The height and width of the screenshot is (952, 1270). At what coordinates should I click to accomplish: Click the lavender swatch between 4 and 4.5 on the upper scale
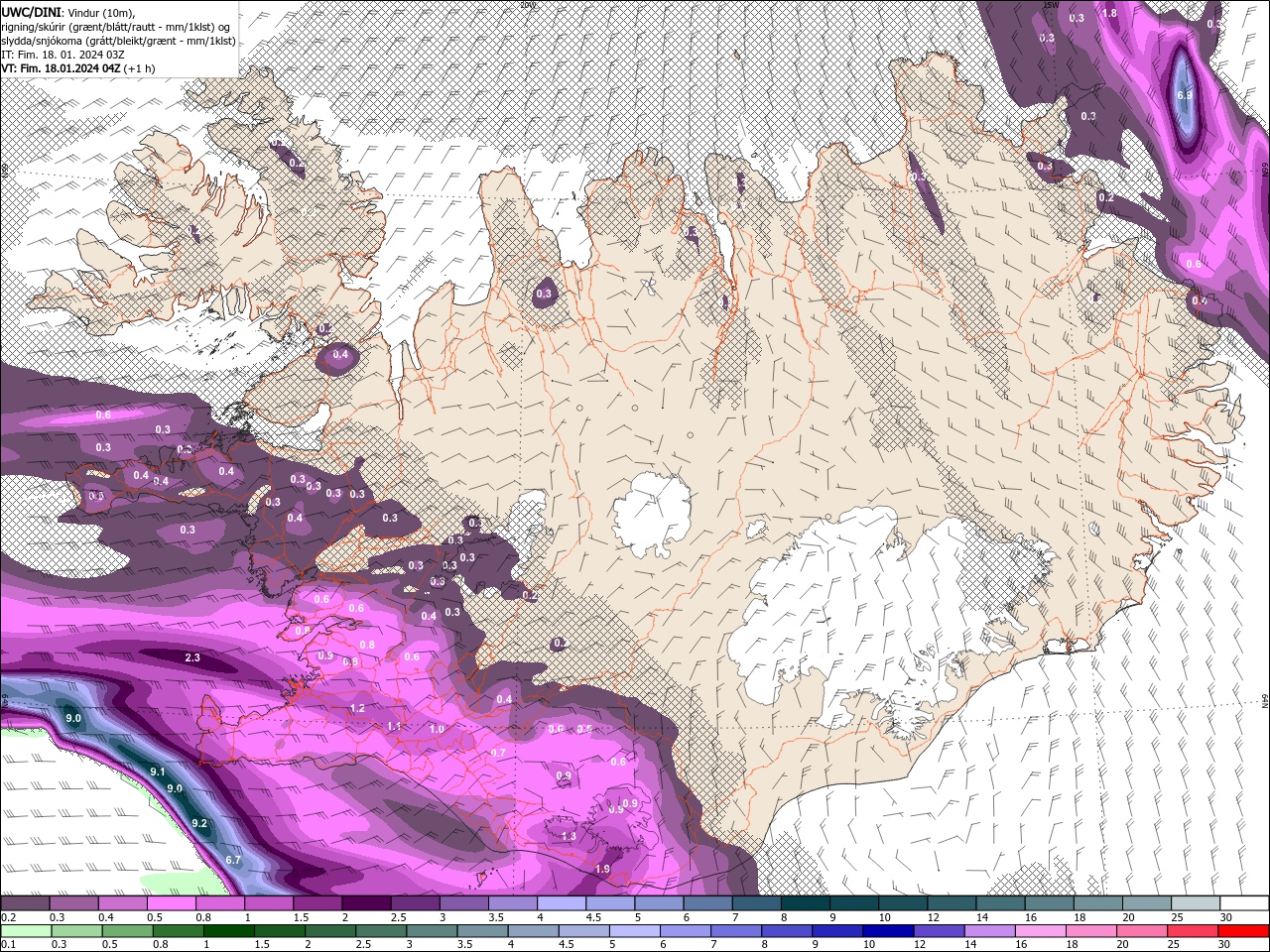[x=562, y=903]
